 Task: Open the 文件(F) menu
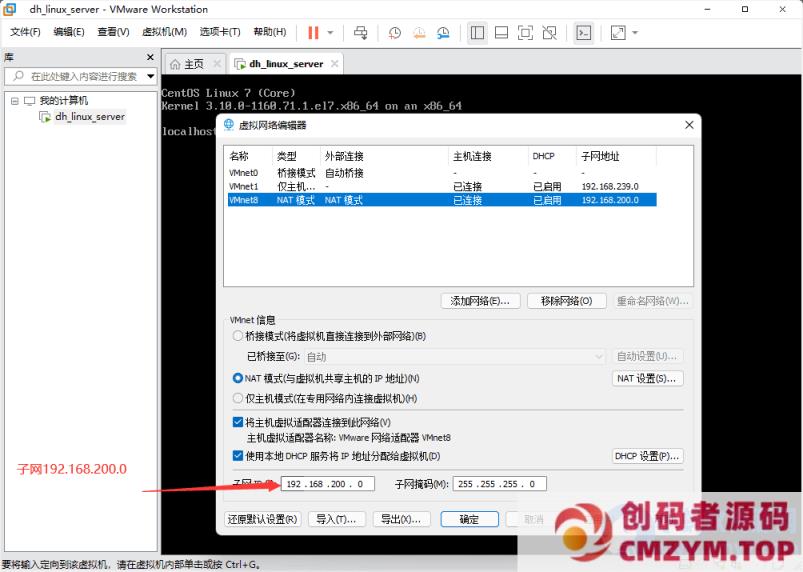tap(25, 32)
